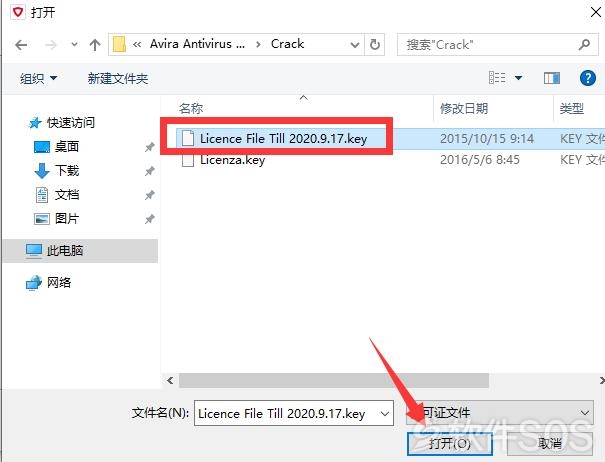Select the Licenza.key file
The image size is (605, 462).
coord(232,160)
